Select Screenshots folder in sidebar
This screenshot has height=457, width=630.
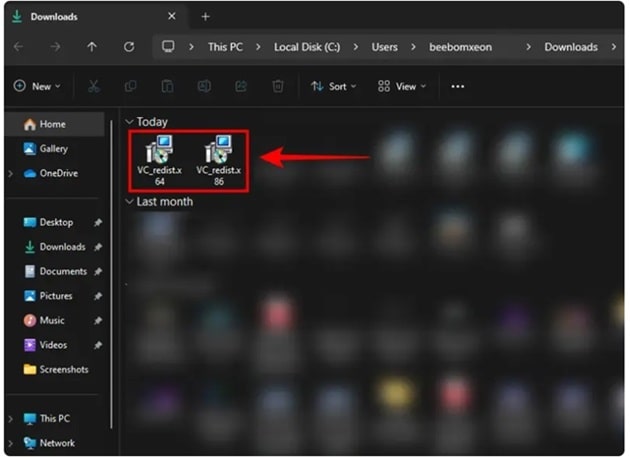63,369
